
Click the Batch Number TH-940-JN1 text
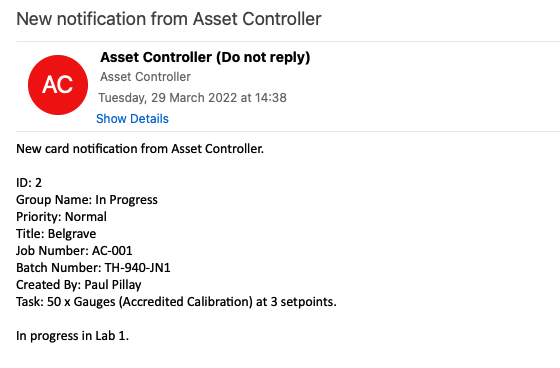tap(93, 268)
